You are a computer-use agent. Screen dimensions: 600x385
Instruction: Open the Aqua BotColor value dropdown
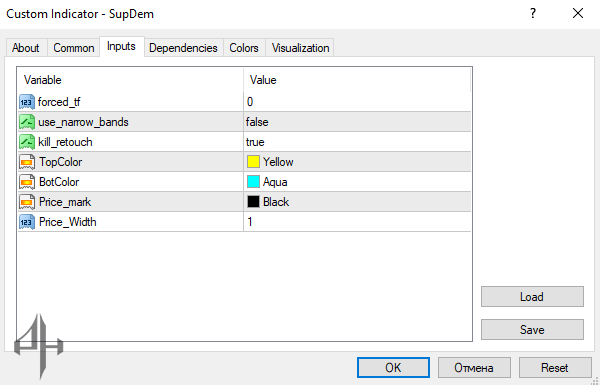click(x=357, y=182)
